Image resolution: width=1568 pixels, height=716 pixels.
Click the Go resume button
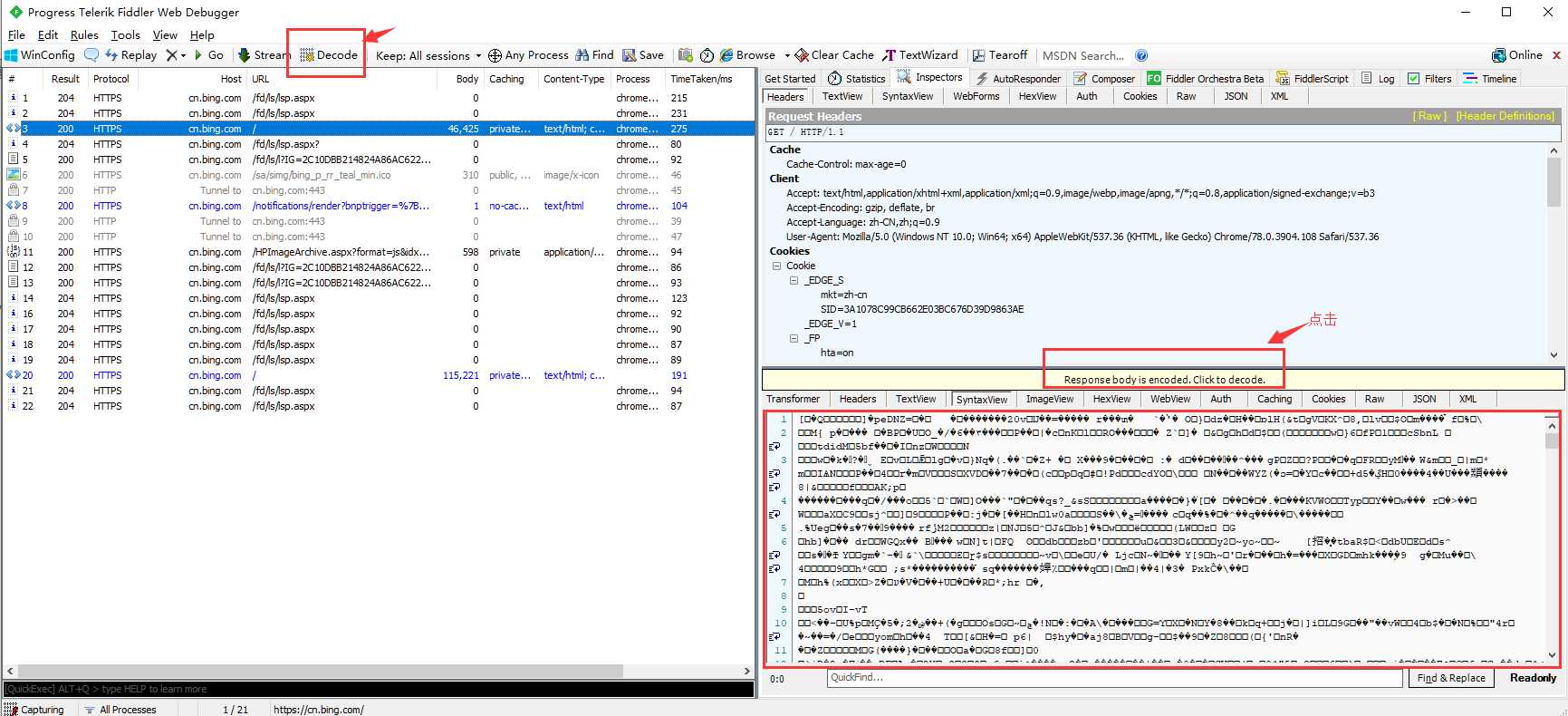coord(207,55)
